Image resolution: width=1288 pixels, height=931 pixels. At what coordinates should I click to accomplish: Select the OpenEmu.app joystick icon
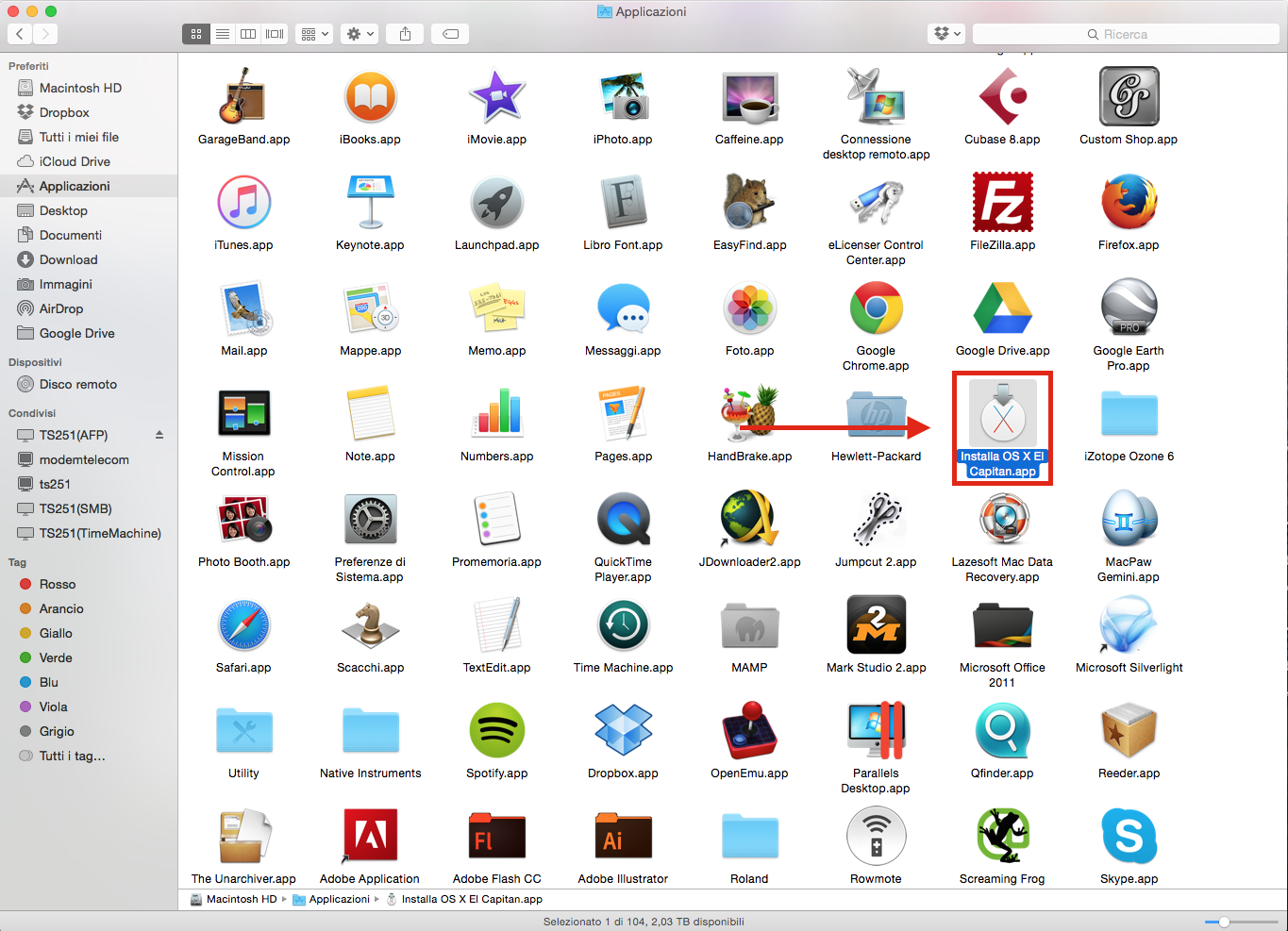(x=749, y=730)
